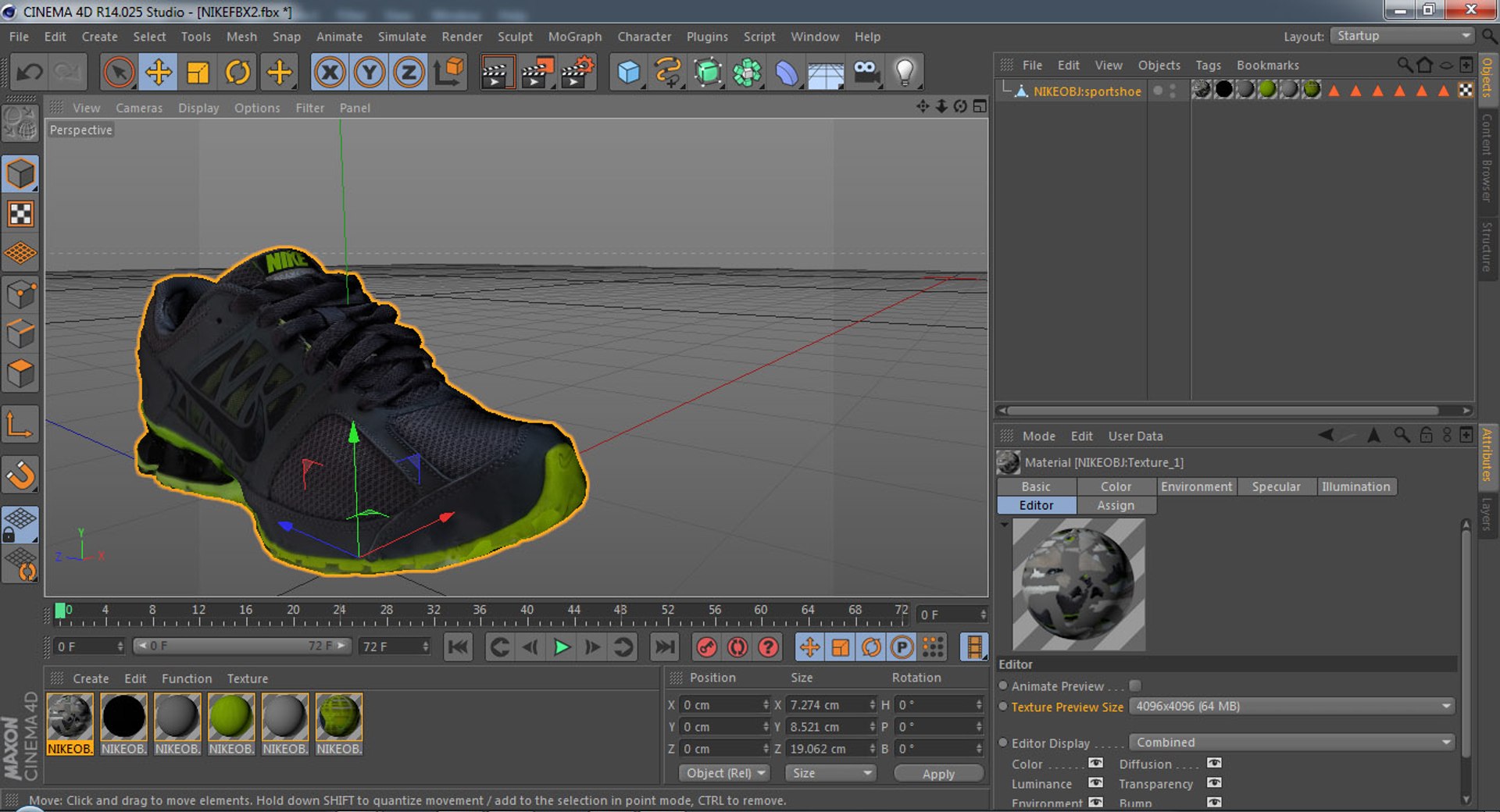The image size is (1500, 812).
Task: Click the Apply button in the Coordinates panel
Action: [938, 773]
